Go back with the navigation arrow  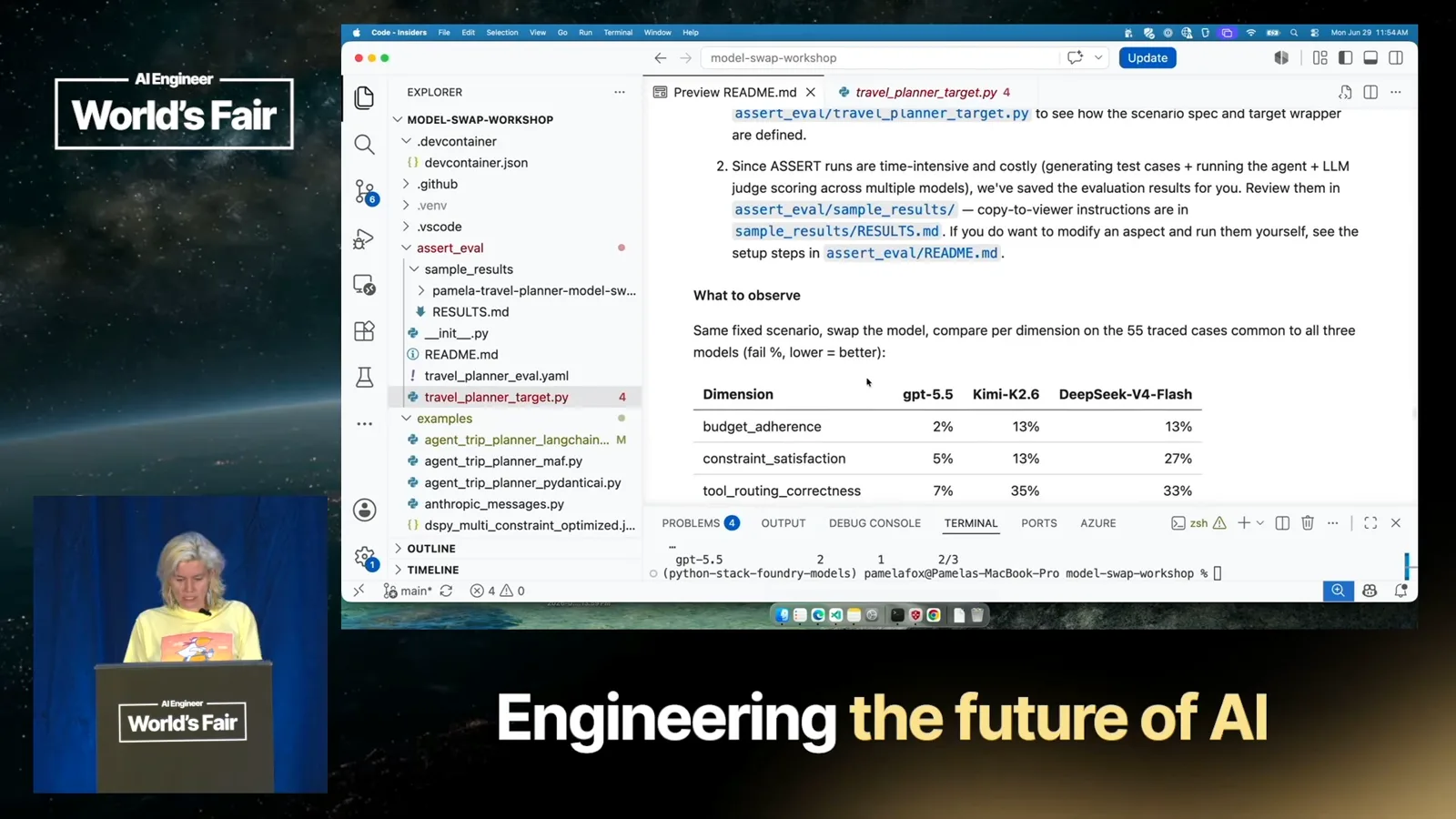(x=661, y=57)
